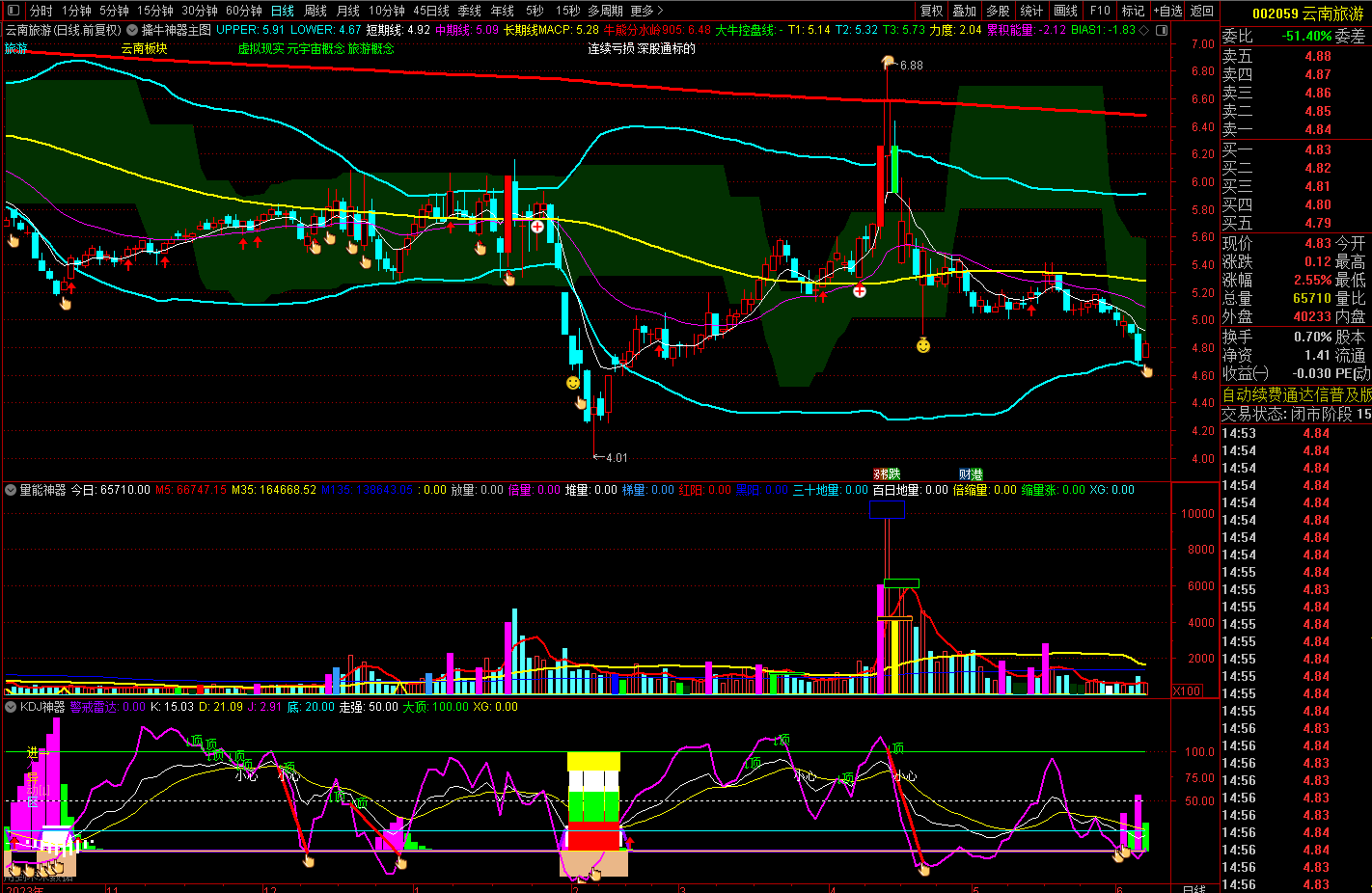The image size is (1372, 893).
Task: Click the smiley face icon near 4.01 low
Action: [x=573, y=383]
